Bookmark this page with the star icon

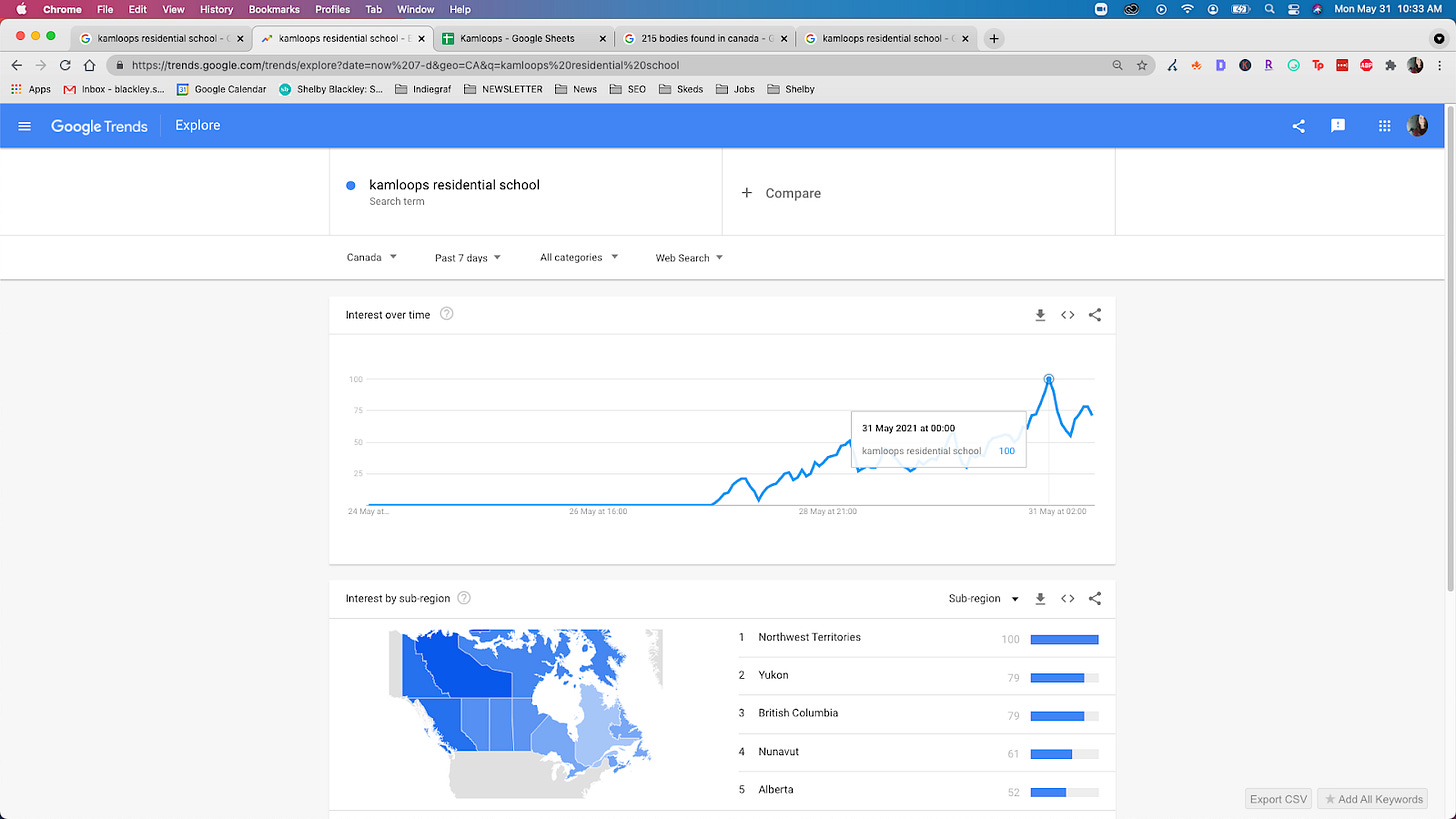[1142, 65]
